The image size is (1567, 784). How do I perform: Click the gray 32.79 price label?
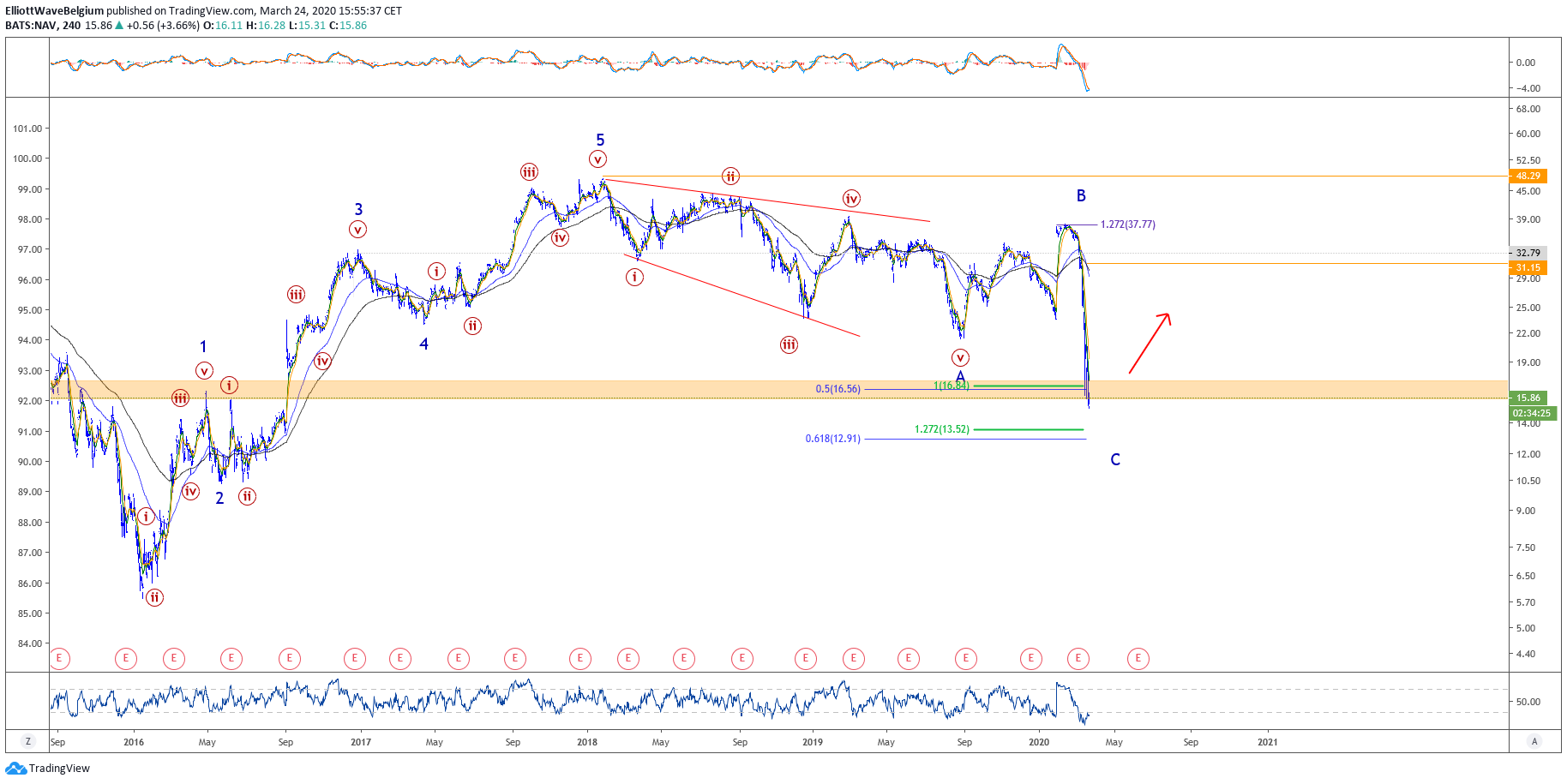click(1528, 253)
